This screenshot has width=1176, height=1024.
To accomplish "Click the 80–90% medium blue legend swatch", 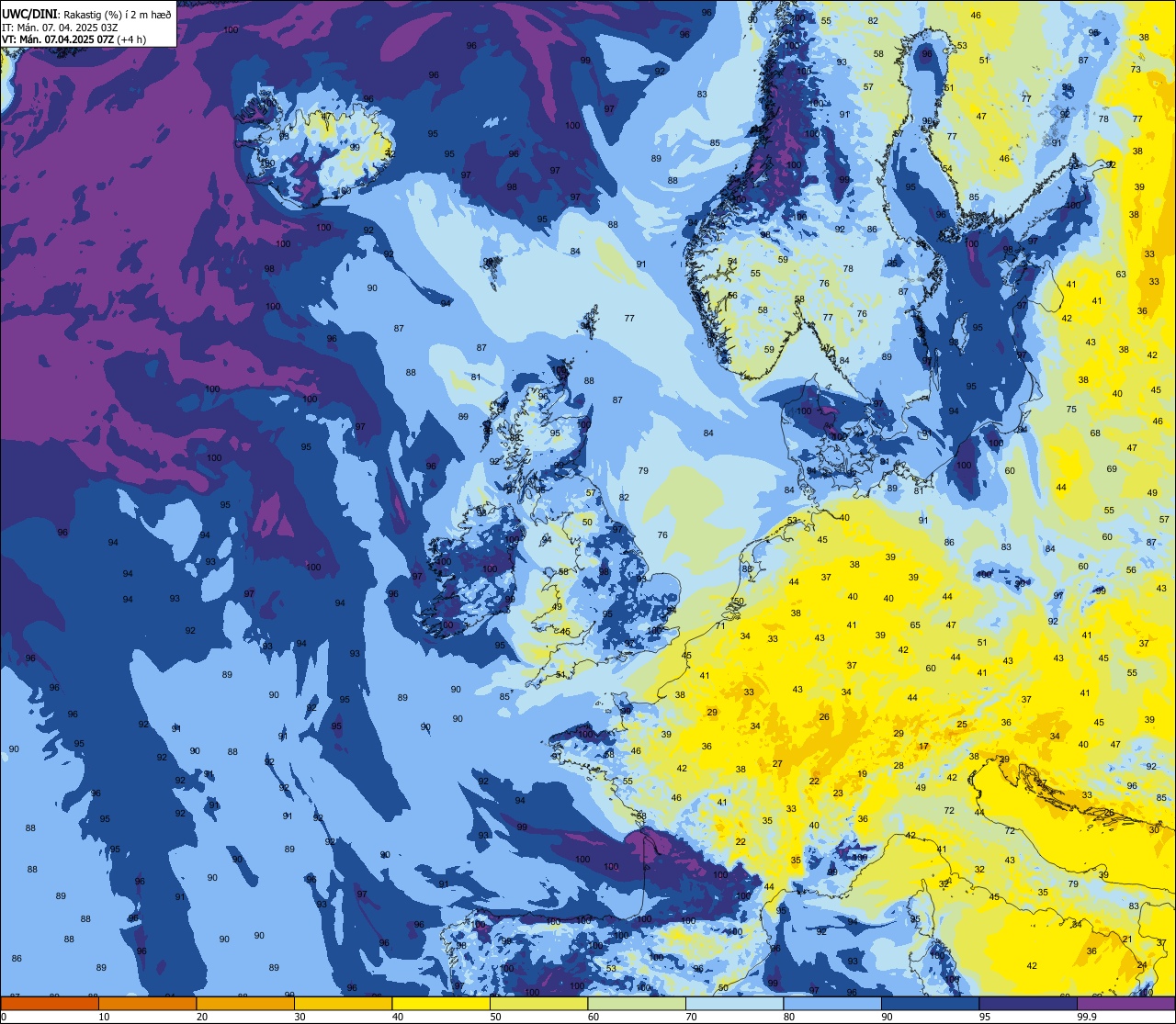I will [832, 1003].
